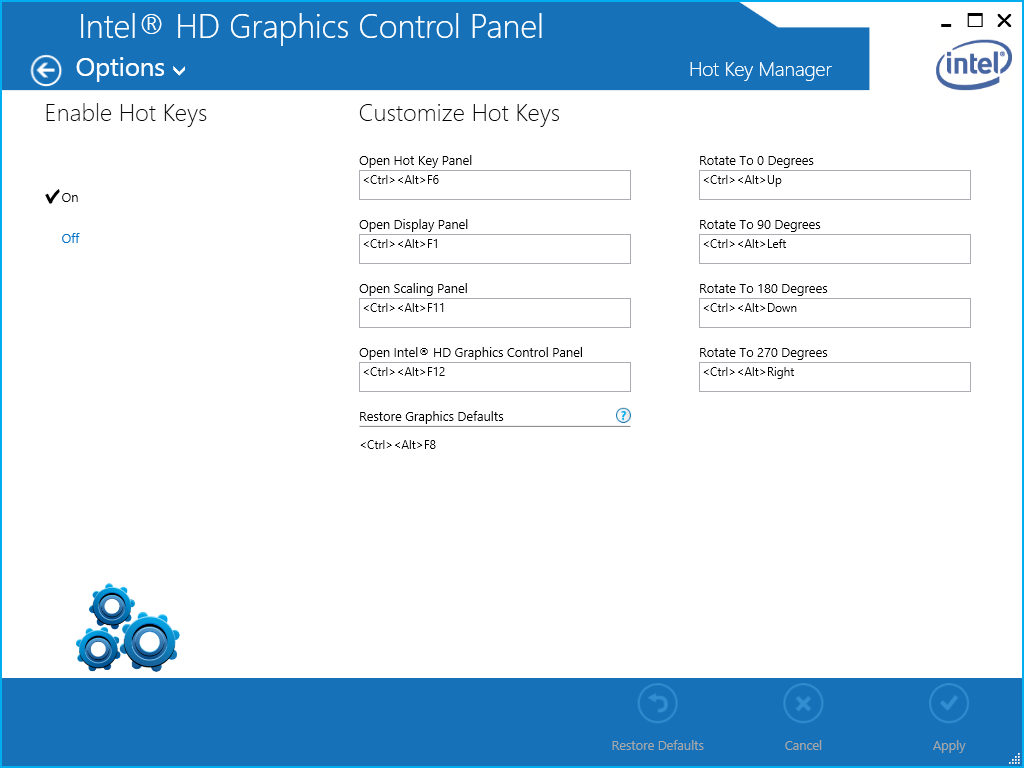Select On to enable hot keys
This screenshot has height=768, width=1024.
point(63,197)
